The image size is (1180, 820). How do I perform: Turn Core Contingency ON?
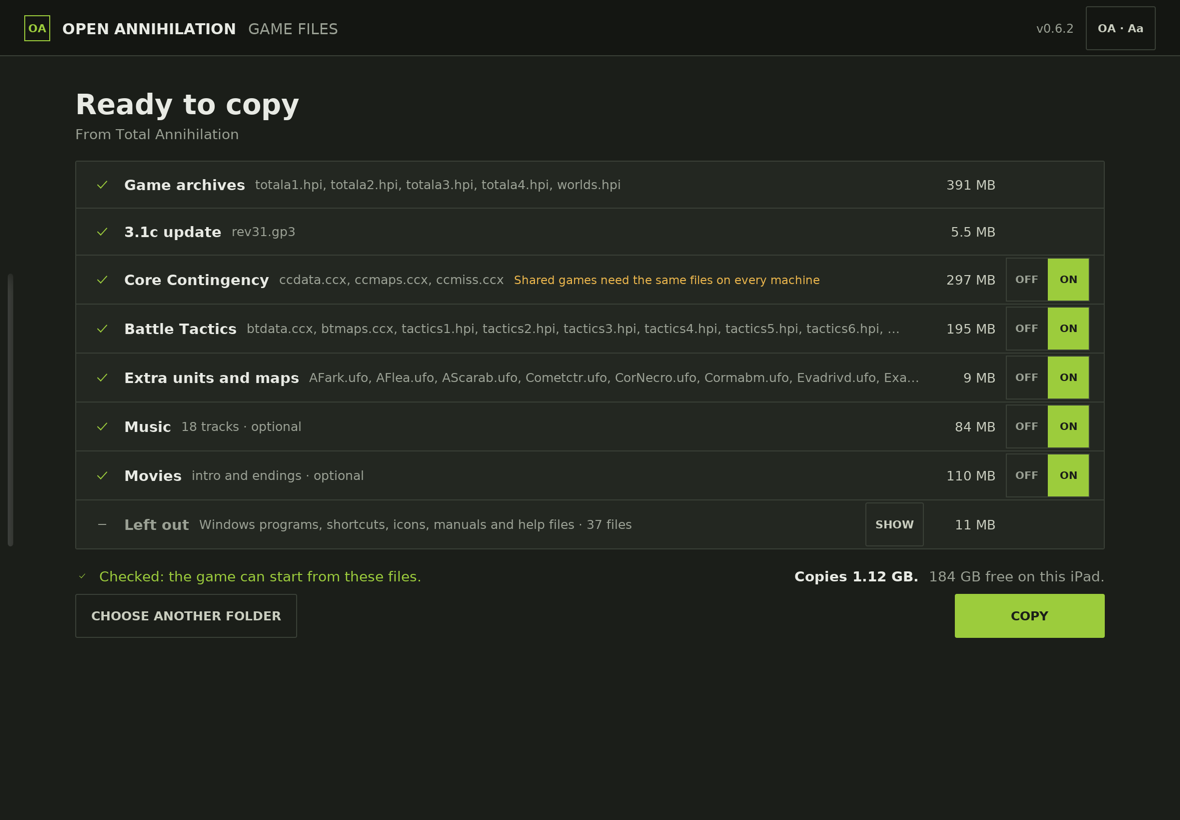(1068, 280)
